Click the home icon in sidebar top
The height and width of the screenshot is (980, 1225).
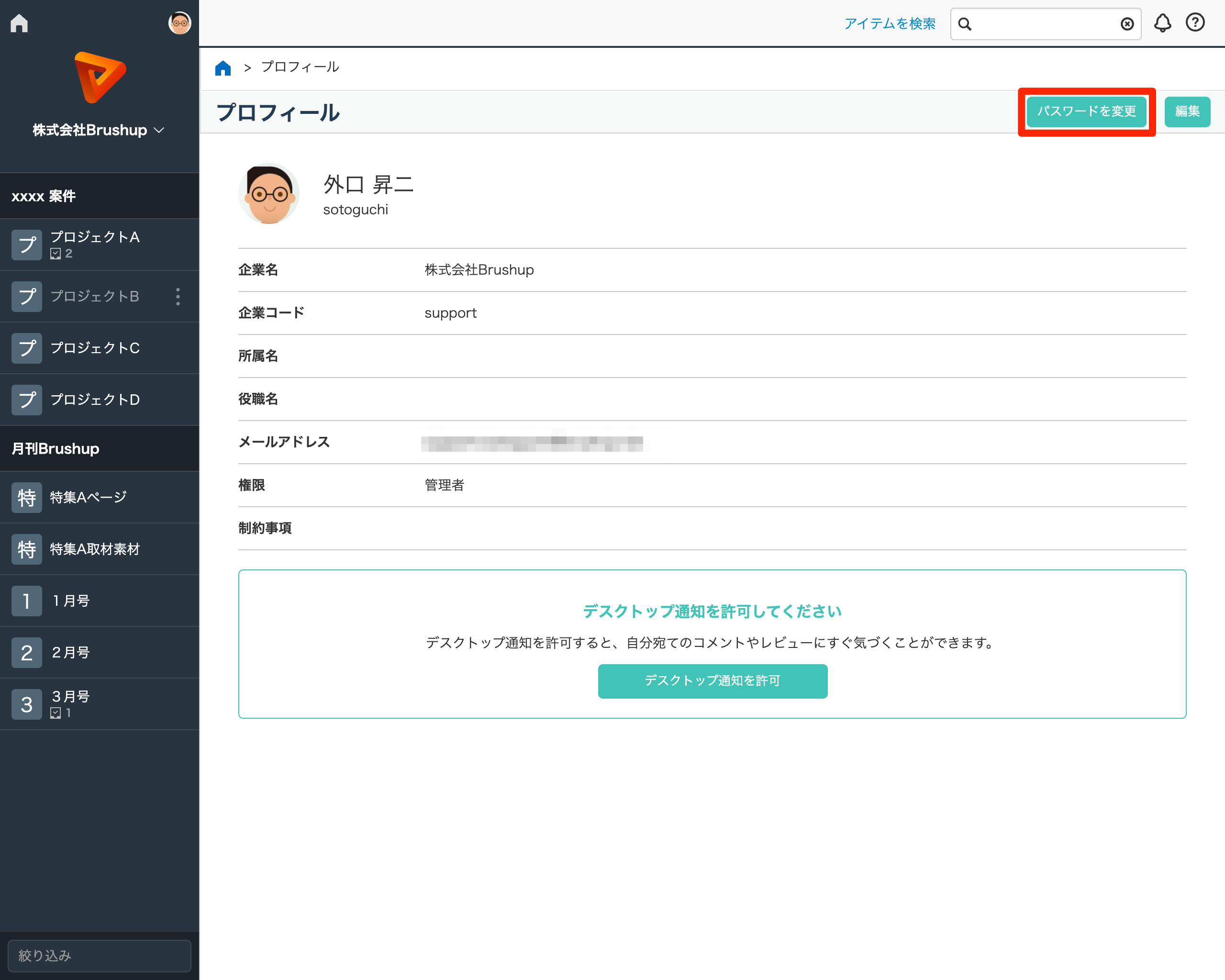tap(19, 22)
